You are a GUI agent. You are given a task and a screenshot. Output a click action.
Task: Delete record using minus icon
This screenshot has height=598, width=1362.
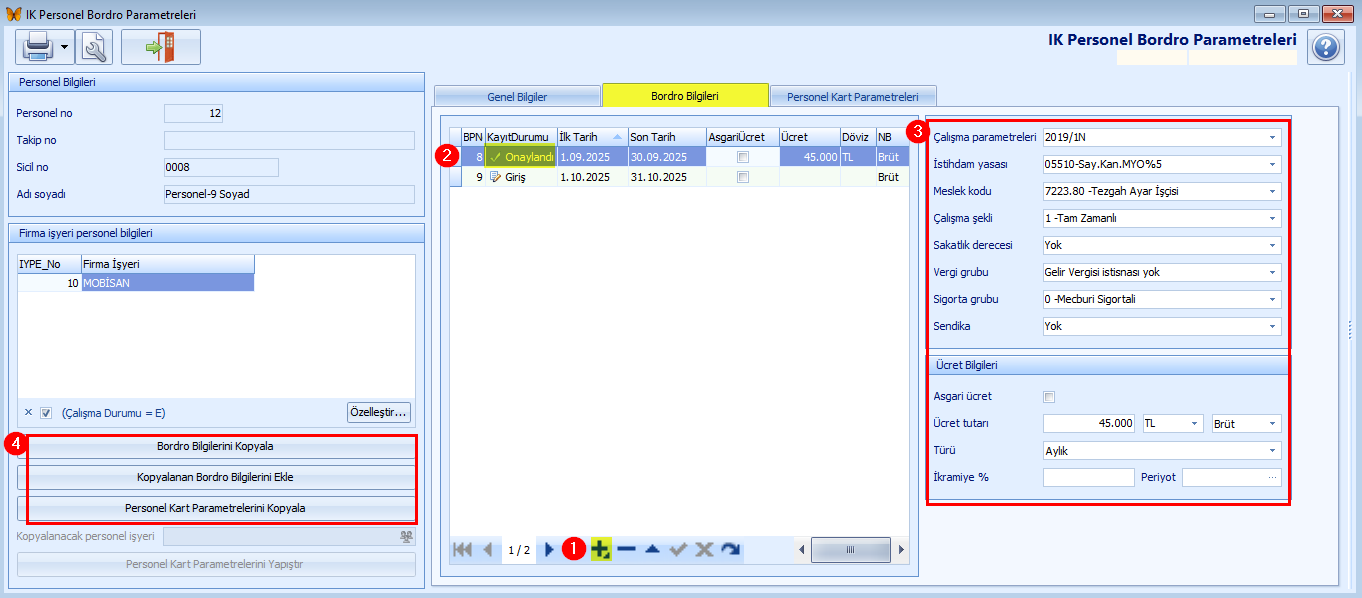click(x=626, y=549)
